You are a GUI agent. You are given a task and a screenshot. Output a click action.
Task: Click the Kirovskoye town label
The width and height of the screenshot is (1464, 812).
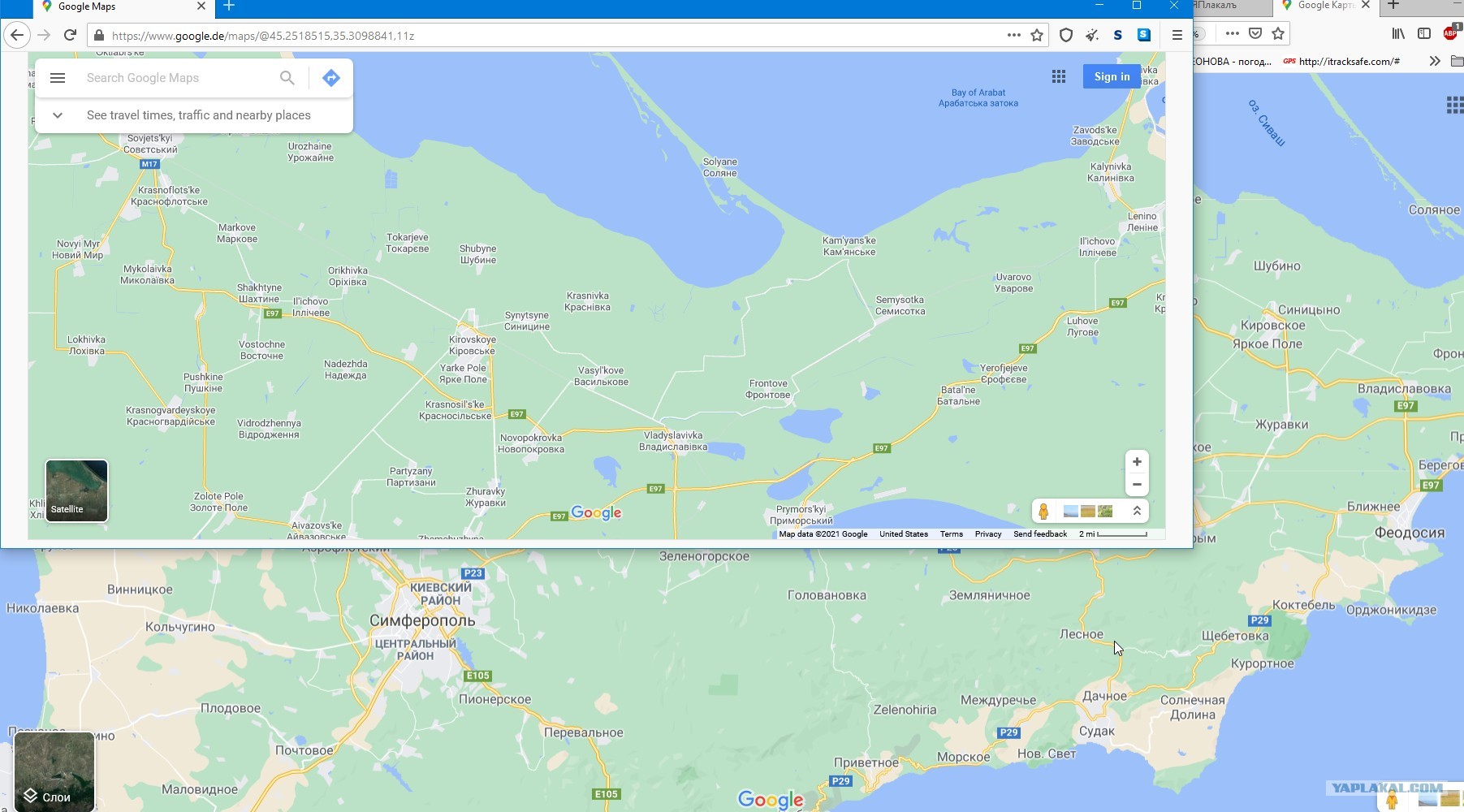click(x=472, y=345)
